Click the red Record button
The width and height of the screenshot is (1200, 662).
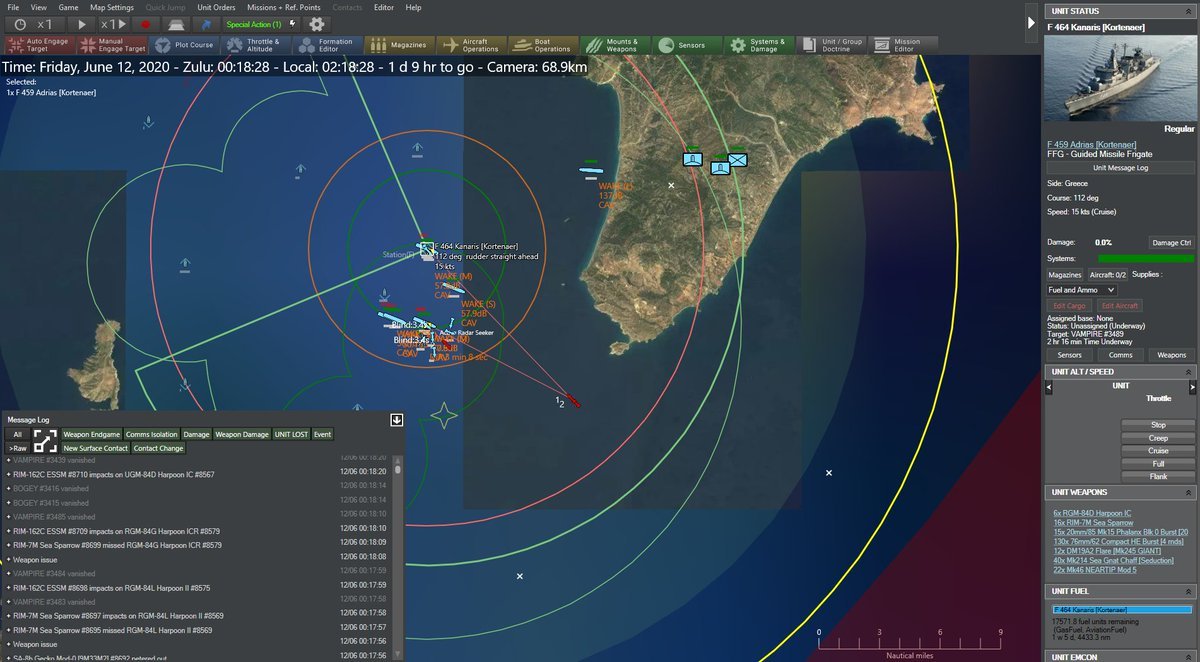coord(146,23)
